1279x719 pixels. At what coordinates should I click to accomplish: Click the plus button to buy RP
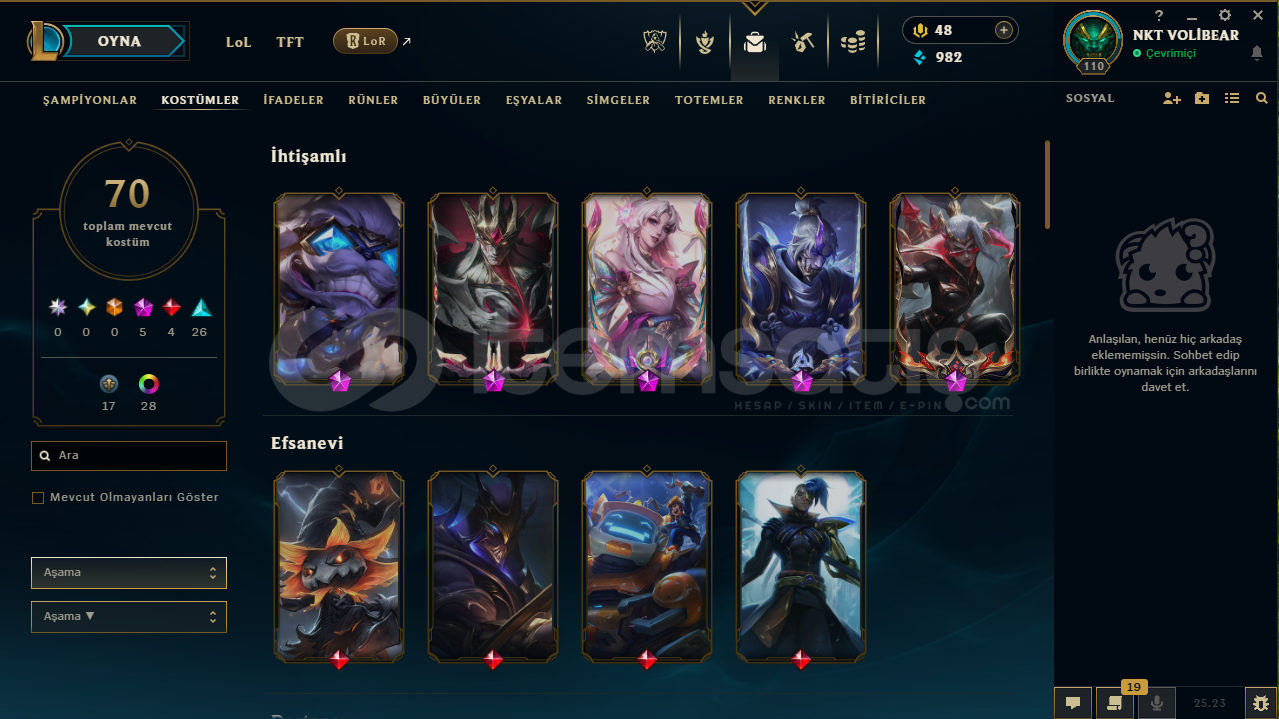point(1004,30)
